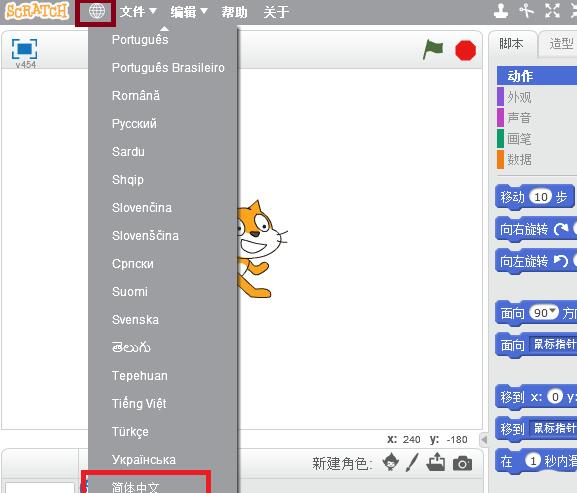Screen dimensions: 577x493
Task: Click the Scratch logo
Action: click(x=37, y=11)
